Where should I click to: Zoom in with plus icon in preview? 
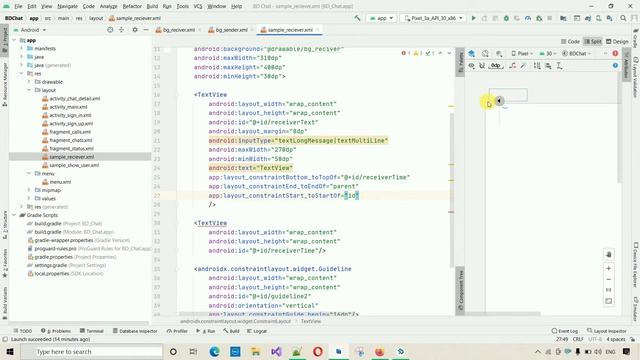(609, 268)
